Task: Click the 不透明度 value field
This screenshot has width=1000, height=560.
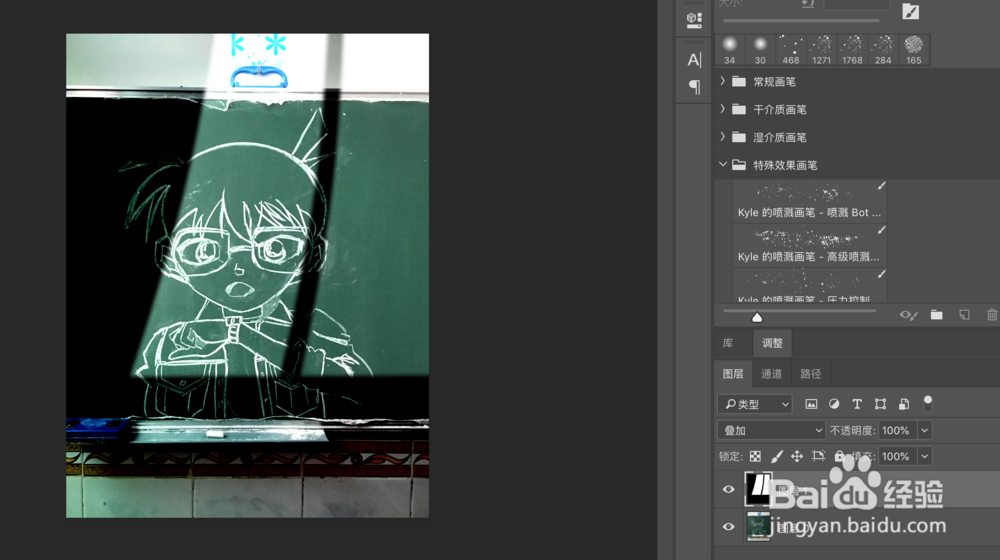Action: 897,431
